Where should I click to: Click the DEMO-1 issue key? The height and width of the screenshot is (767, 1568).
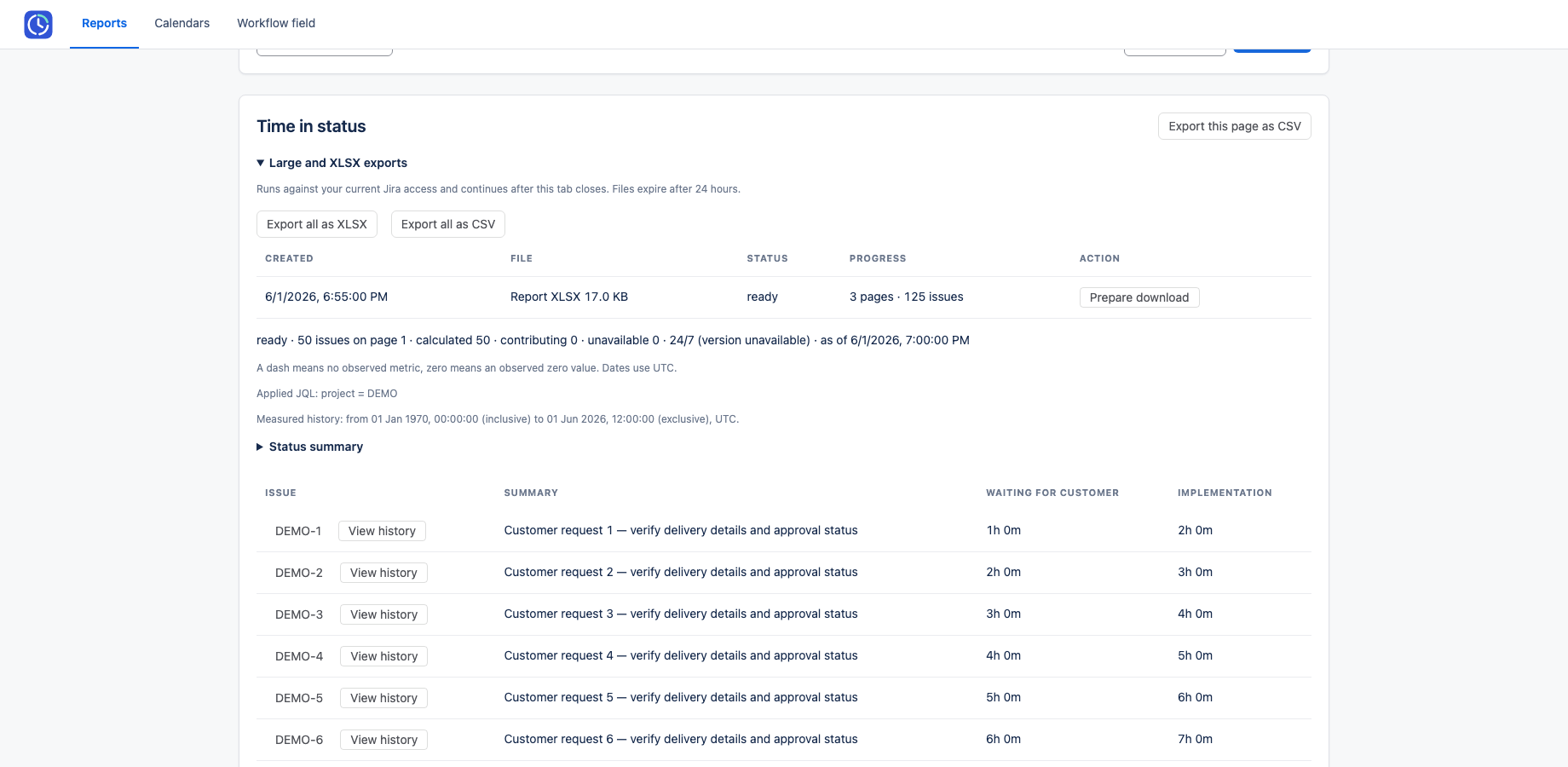(x=298, y=531)
